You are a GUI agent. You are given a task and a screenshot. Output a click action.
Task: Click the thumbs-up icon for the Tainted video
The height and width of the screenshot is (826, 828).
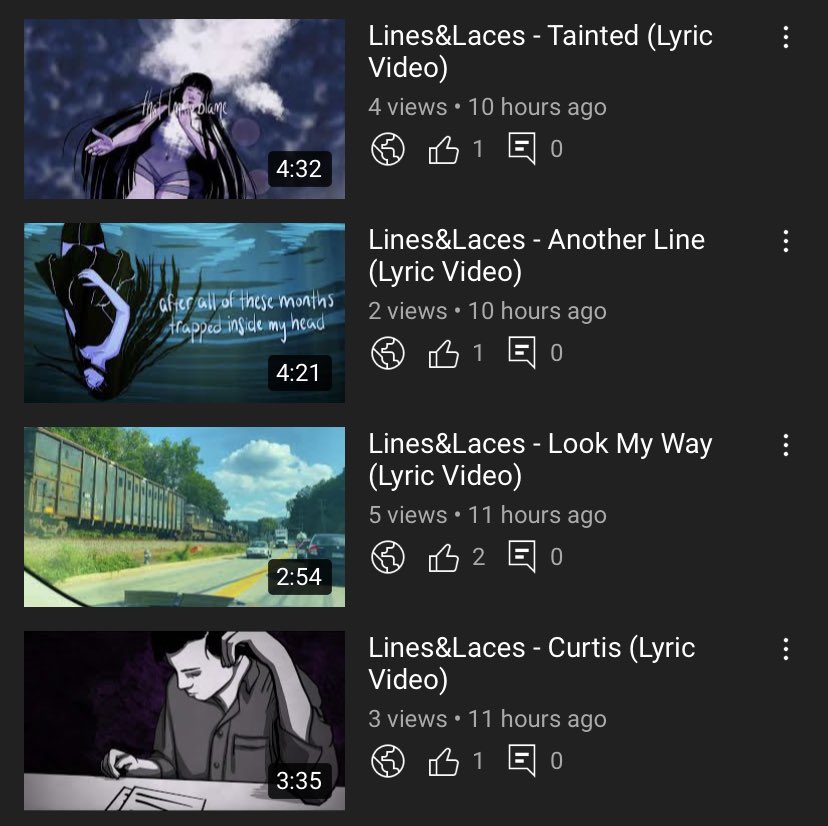[443, 149]
